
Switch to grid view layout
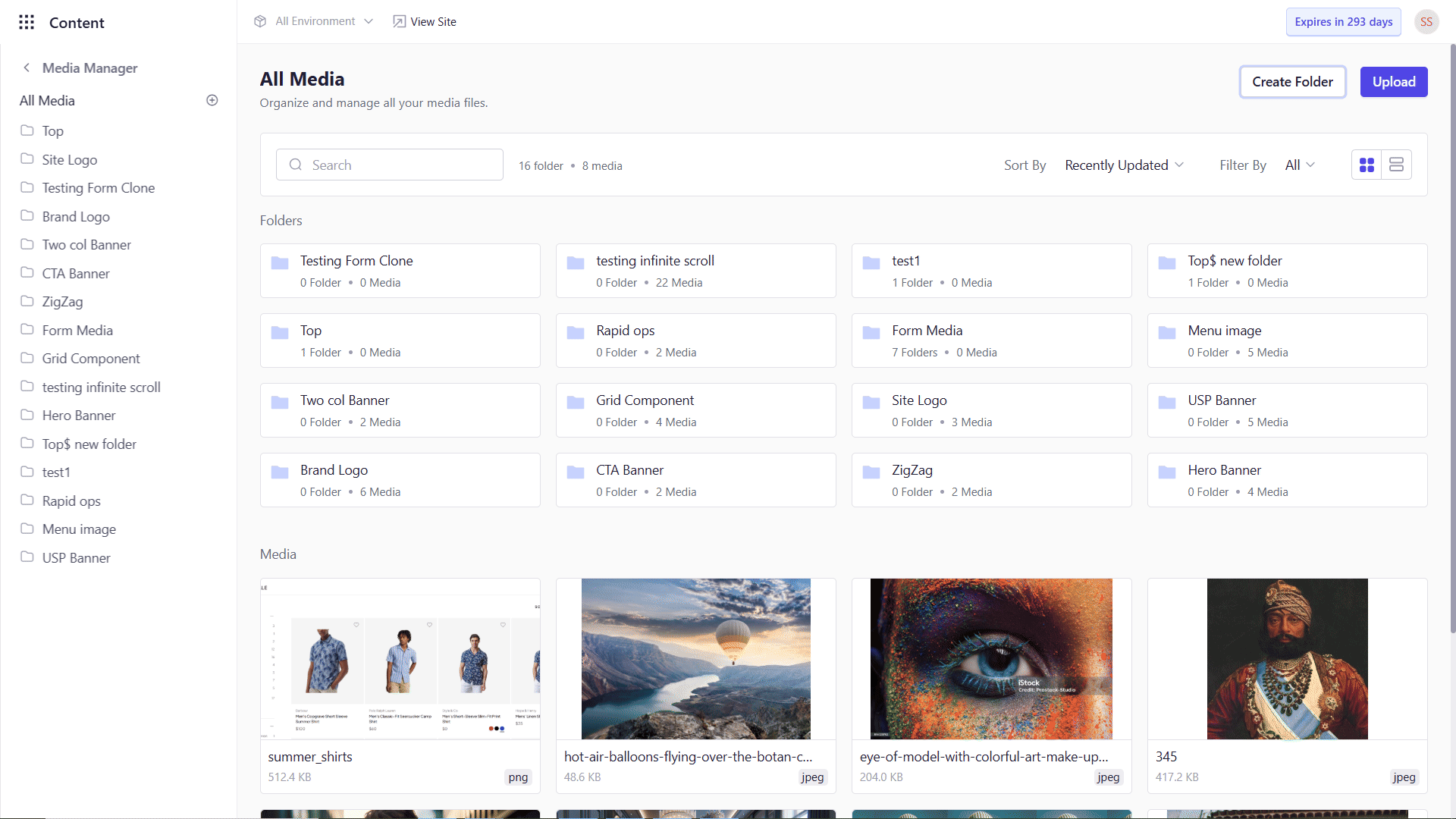(x=1367, y=165)
